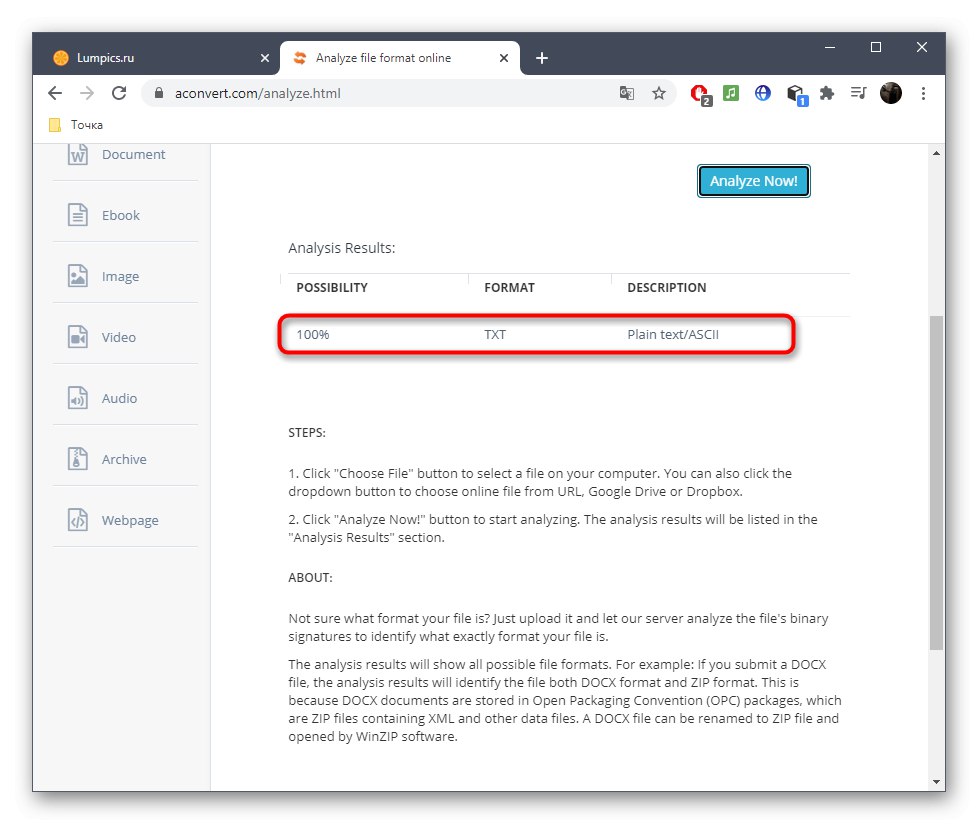Click the padlock site info icon

(x=158, y=93)
